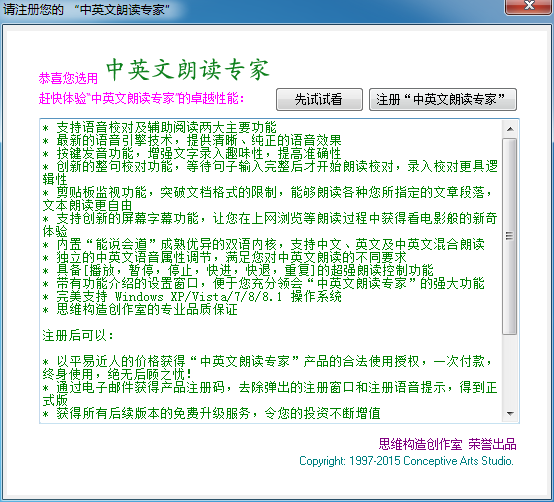Click the line about 免费升级服务
Screen dimensions: 554x502
click(x=212, y=413)
